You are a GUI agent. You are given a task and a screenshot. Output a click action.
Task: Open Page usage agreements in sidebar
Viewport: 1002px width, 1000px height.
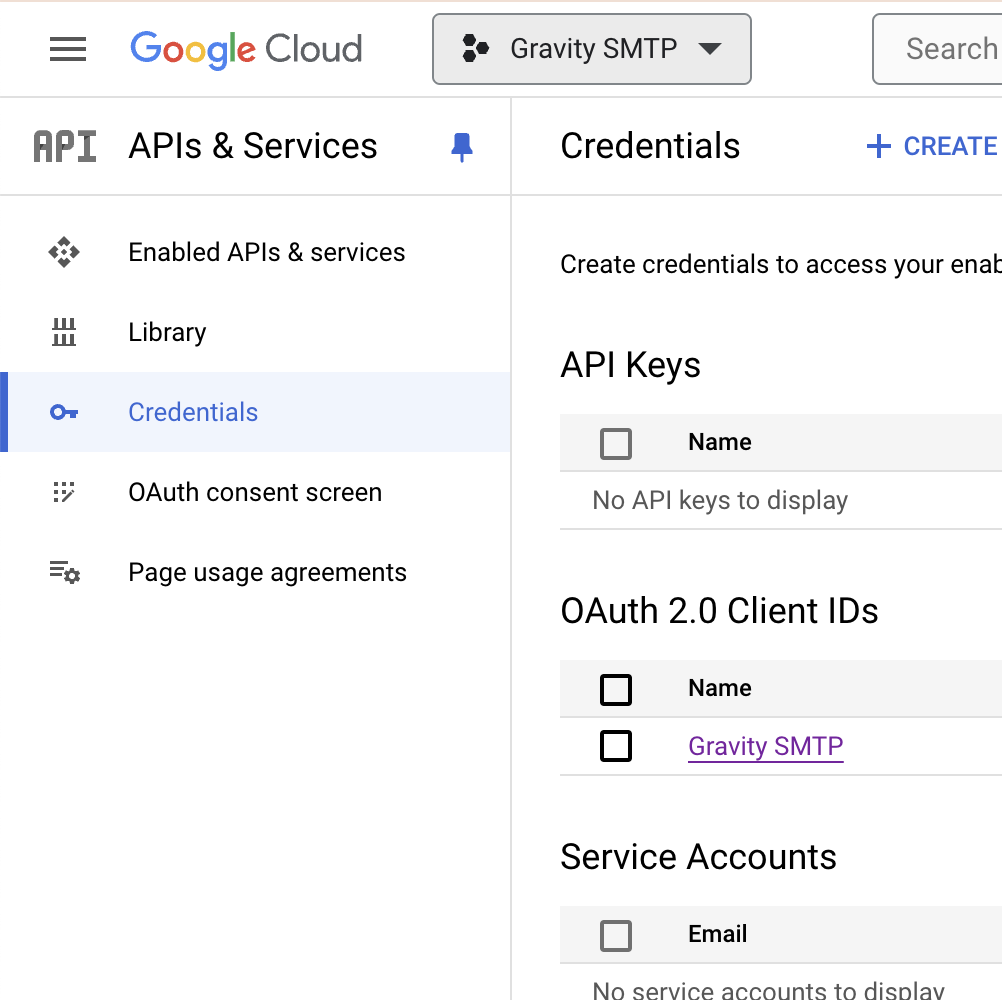coord(267,572)
